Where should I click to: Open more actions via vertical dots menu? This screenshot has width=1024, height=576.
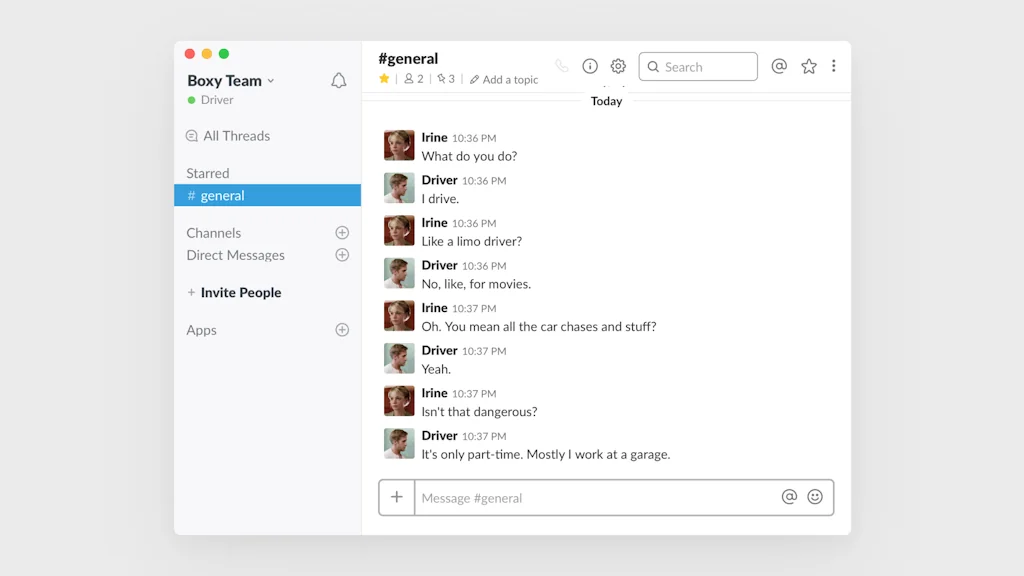(x=834, y=66)
